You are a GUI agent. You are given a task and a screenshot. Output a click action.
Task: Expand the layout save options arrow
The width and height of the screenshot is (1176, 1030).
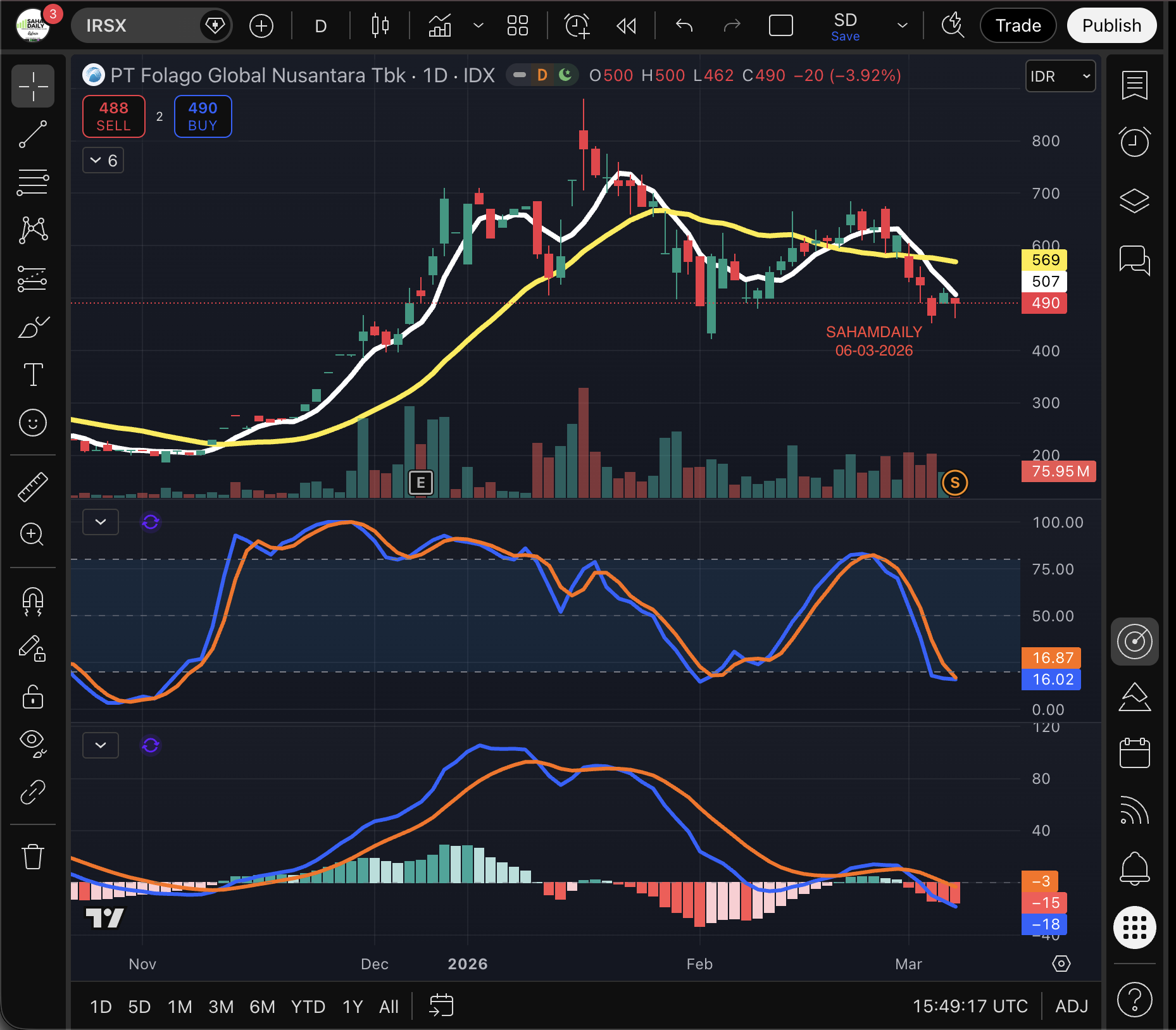(903, 26)
